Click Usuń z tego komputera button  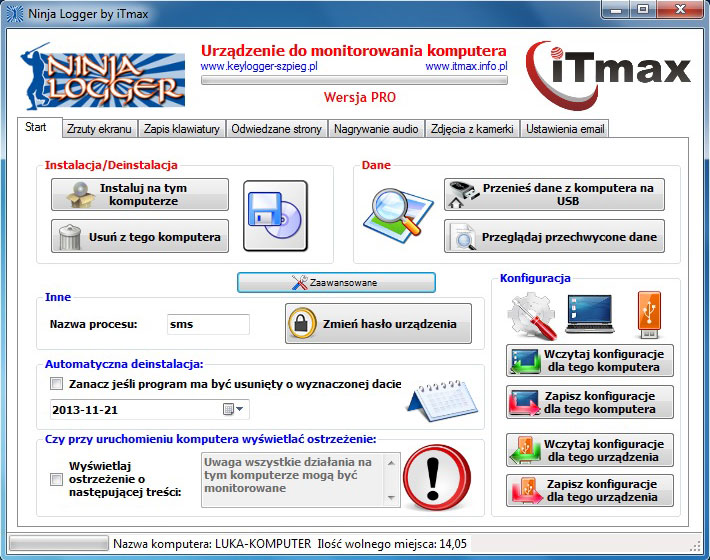(x=140, y=236)
